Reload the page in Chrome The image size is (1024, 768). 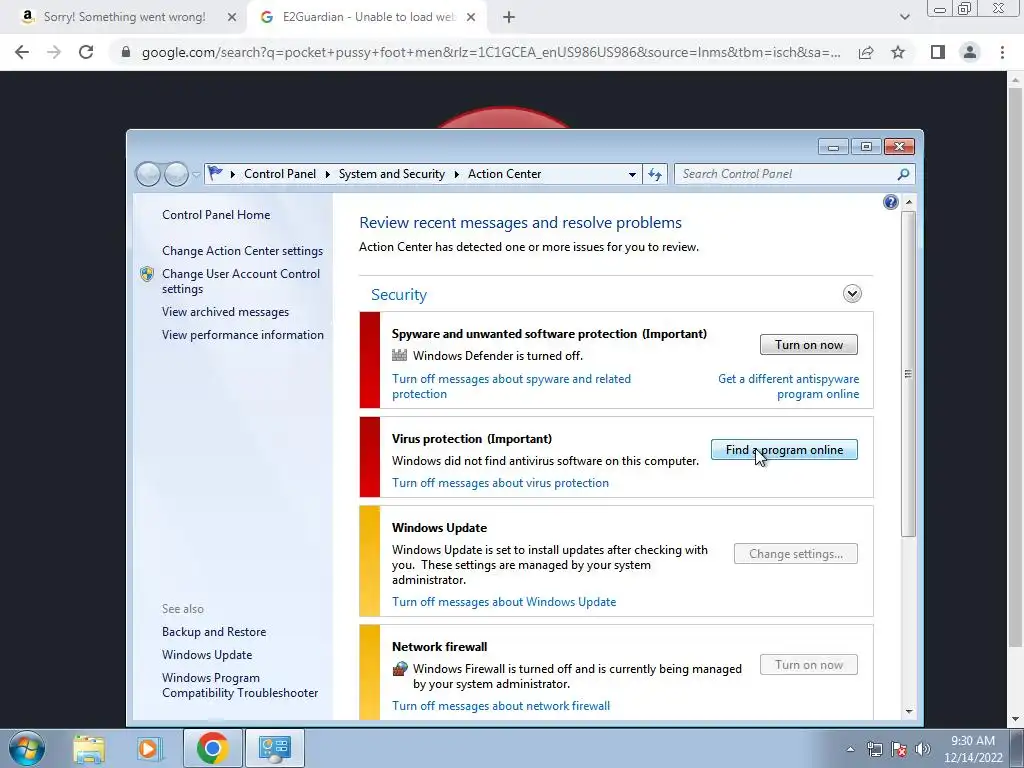point(86,52)
